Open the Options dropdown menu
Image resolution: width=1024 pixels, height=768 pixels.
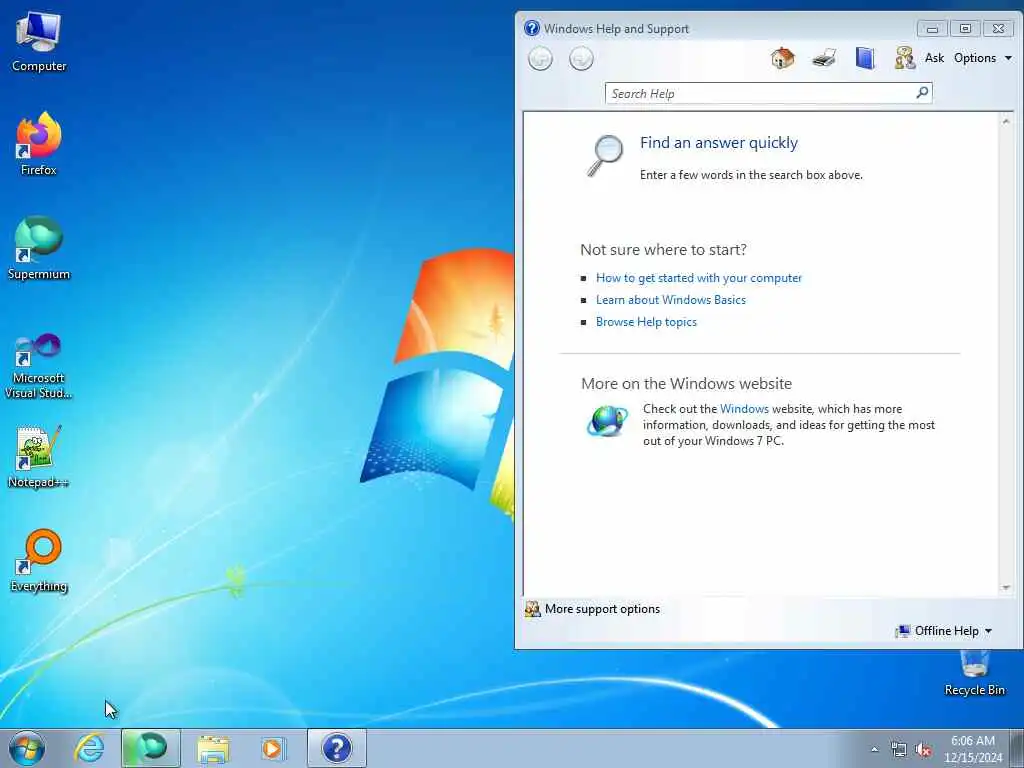point(983,58)
